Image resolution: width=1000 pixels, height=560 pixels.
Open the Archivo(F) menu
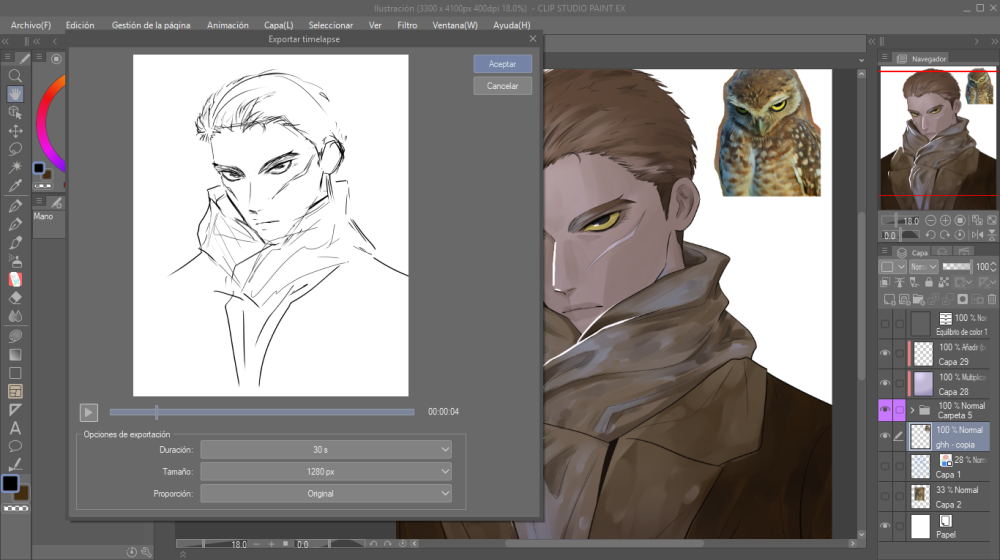click(31, 25)
